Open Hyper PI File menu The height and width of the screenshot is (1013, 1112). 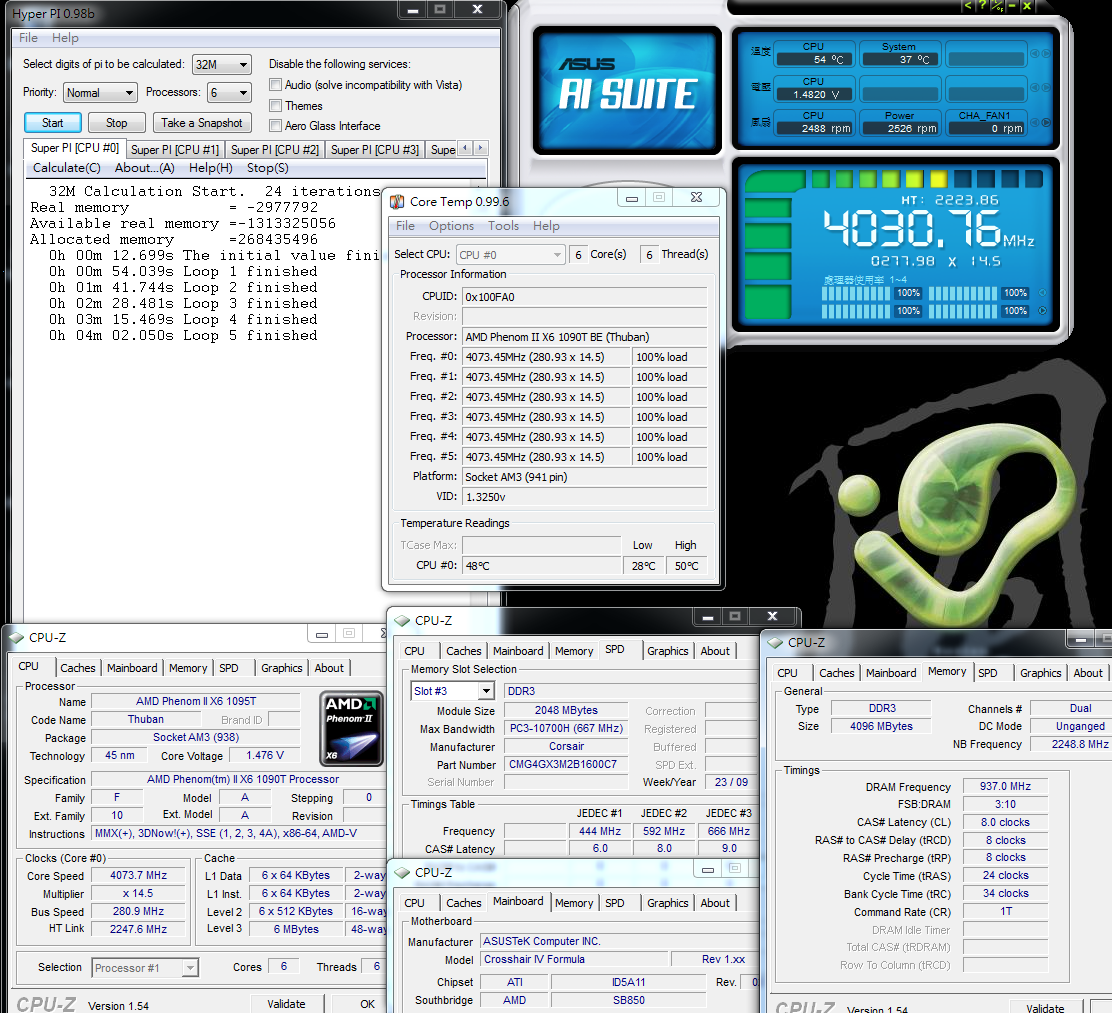coord(28,38)
